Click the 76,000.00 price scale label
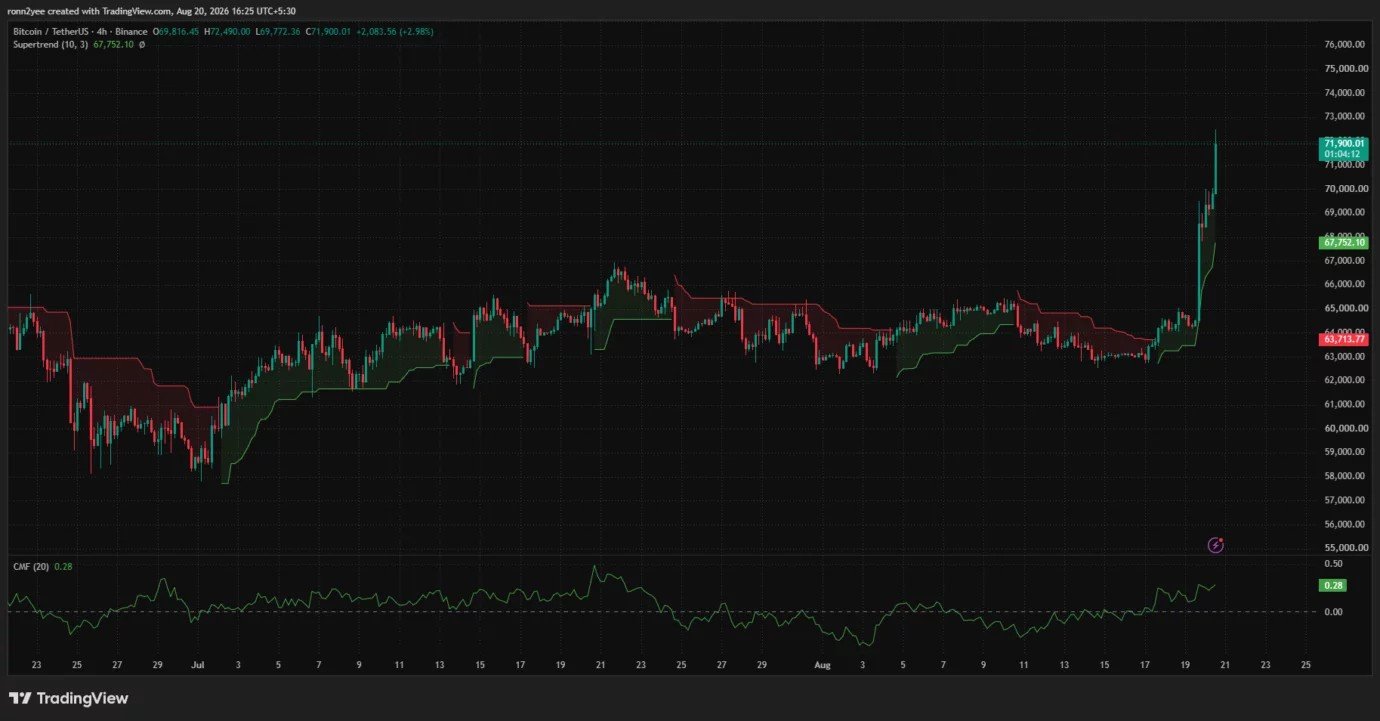This screenshot has height=721, width=1380. pyautogui.click(x=1344, y=44)
